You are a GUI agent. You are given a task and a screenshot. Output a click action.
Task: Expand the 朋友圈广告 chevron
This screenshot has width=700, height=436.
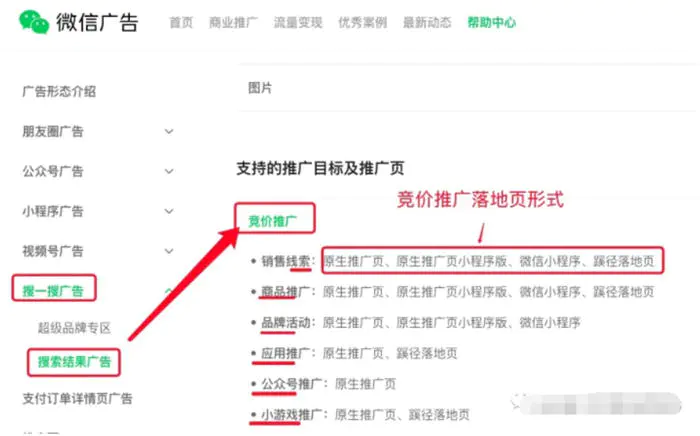pyautogui.click(x=169, y=131)
